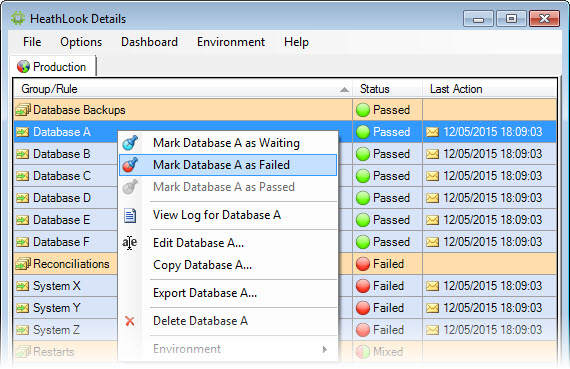Choose Mark Database A as Failed
Screen dimensions: 570x369
[x=228, y=165]
